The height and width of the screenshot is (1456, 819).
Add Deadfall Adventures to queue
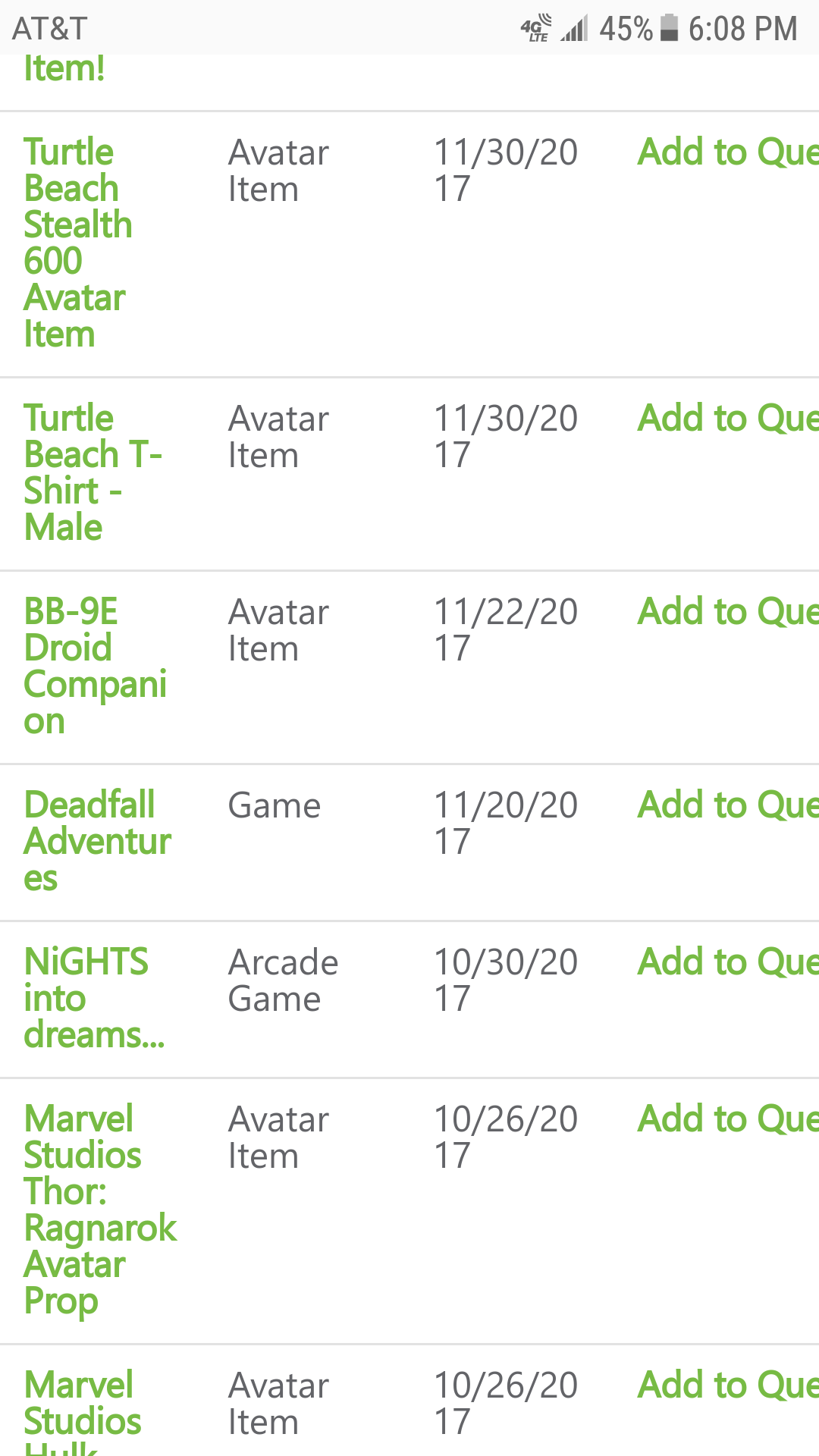[x=726, y=805]
